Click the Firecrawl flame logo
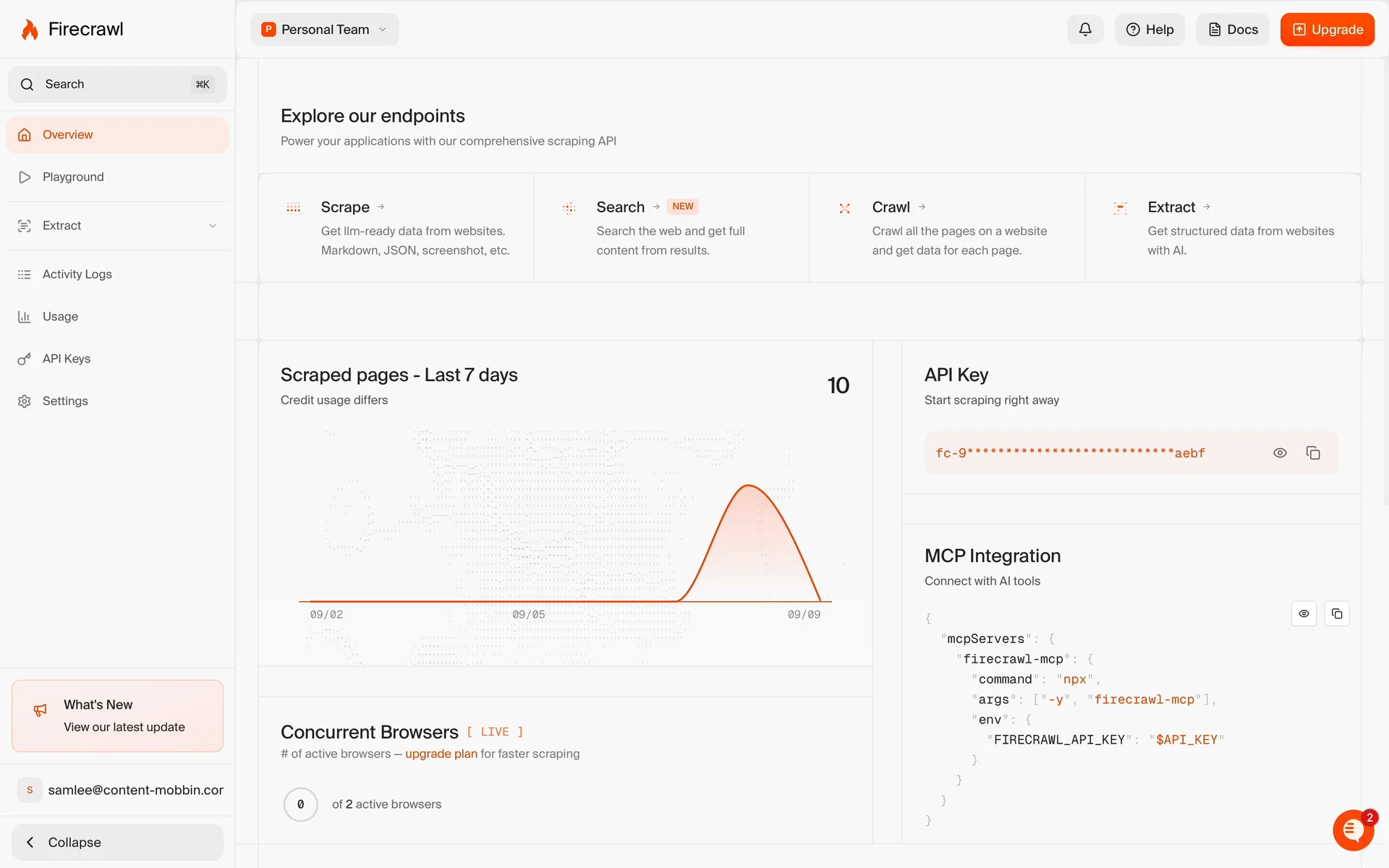The image size is (1389, 868). point(30,30)
